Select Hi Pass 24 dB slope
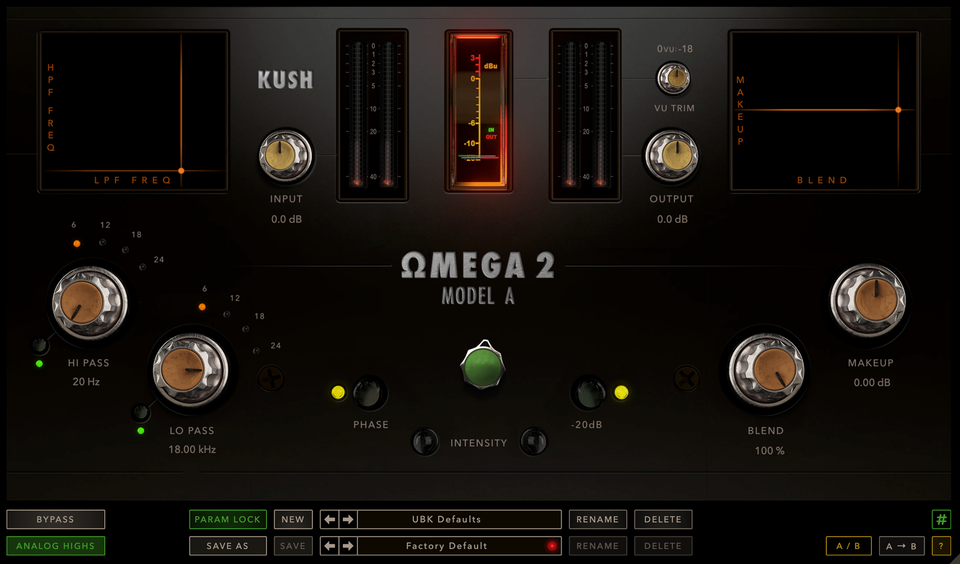This screenshot has width=960, height=564. (x=142, y=267)
